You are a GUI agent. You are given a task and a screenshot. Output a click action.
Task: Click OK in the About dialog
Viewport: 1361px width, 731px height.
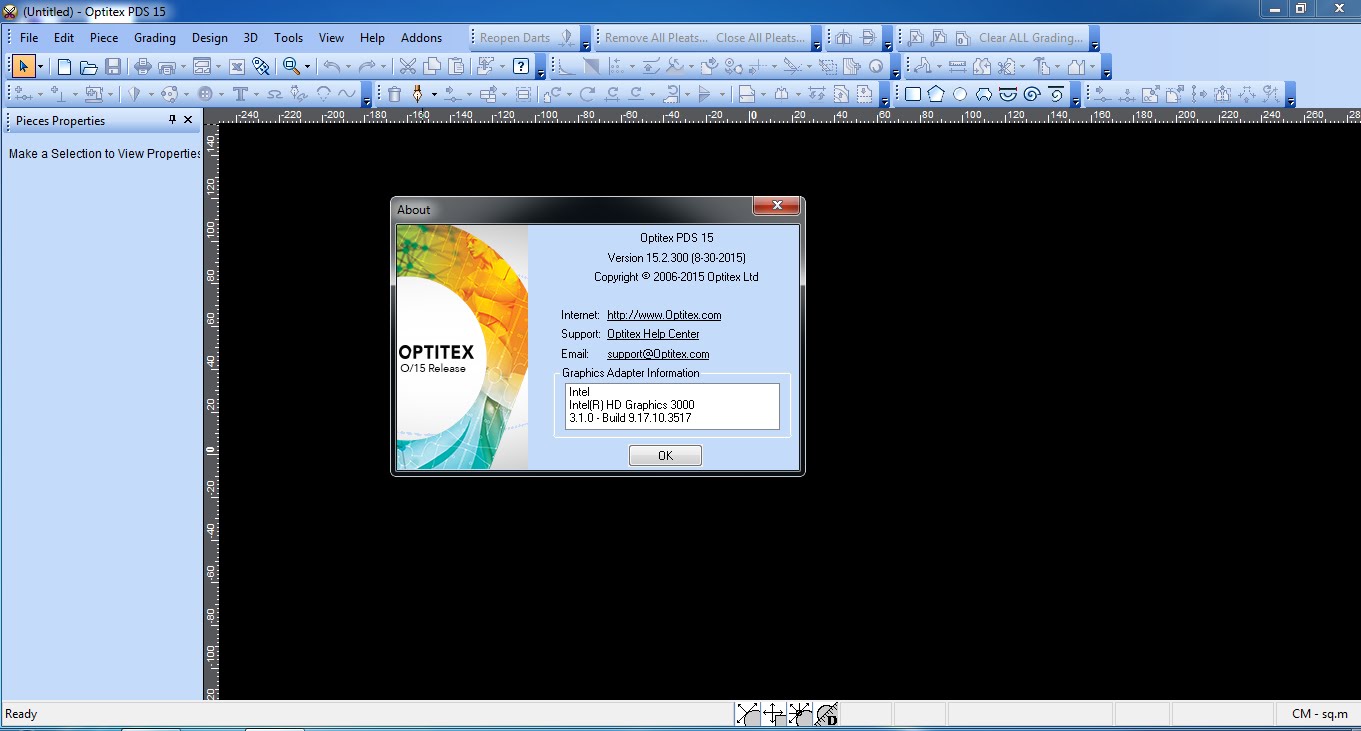click(665, 455)
